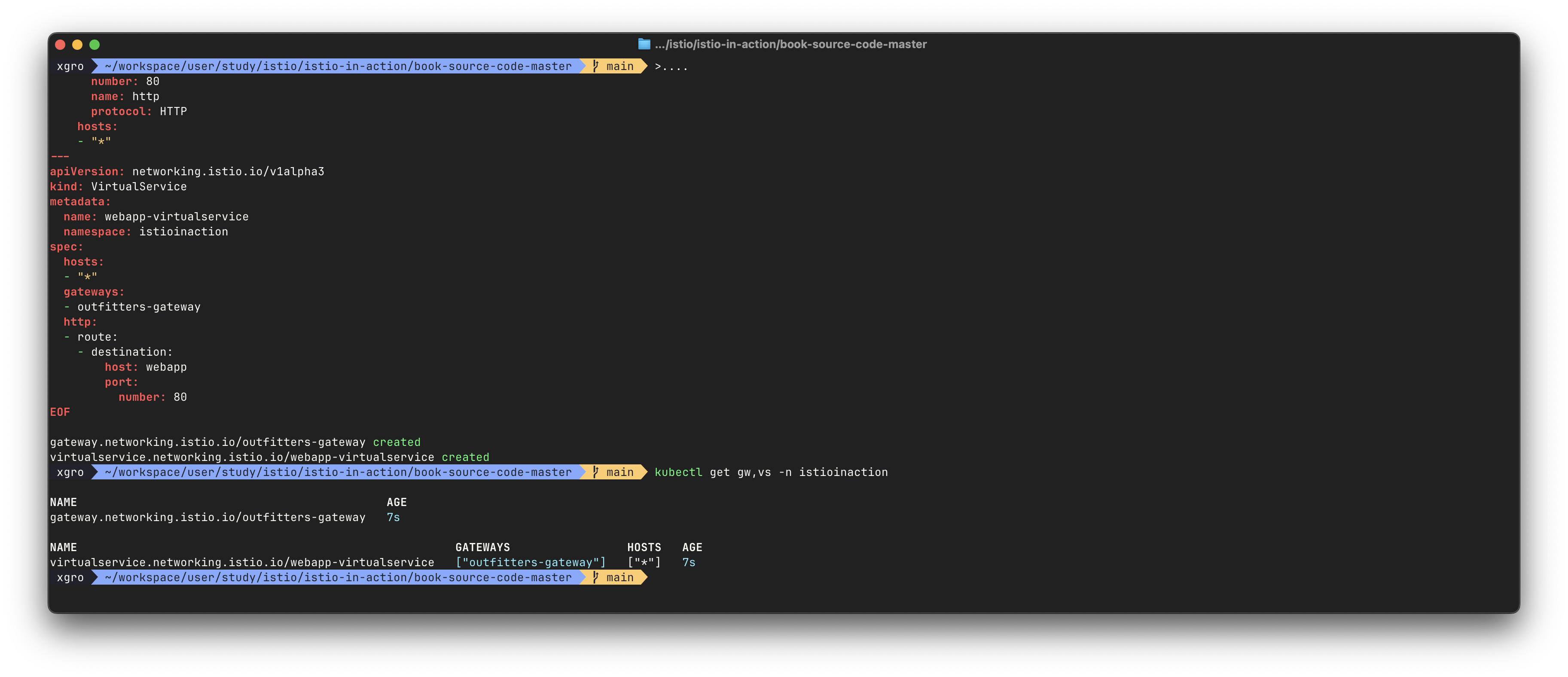Screen dimensions: 1568x677
Task: Click the '- route:' line
Action: [91, 337]
